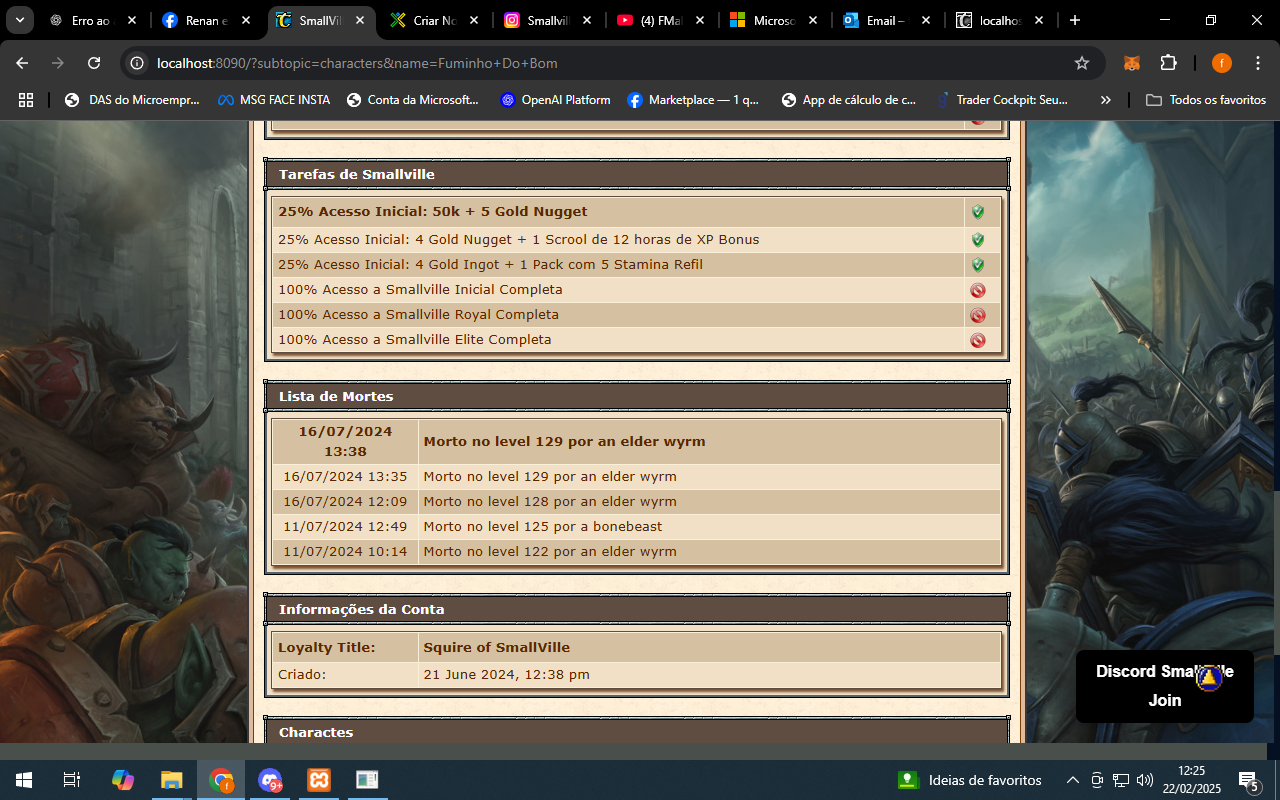Open Ideias de favoritos widget

(970, 780)
